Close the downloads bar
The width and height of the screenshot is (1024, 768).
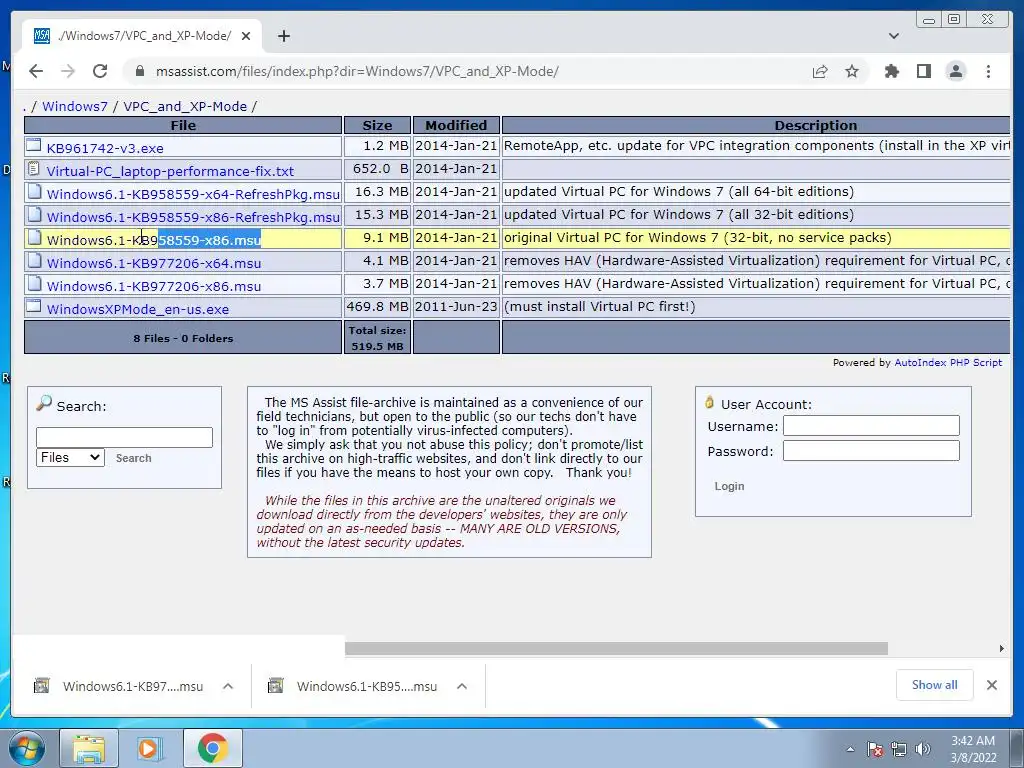[x=991, y=685]
